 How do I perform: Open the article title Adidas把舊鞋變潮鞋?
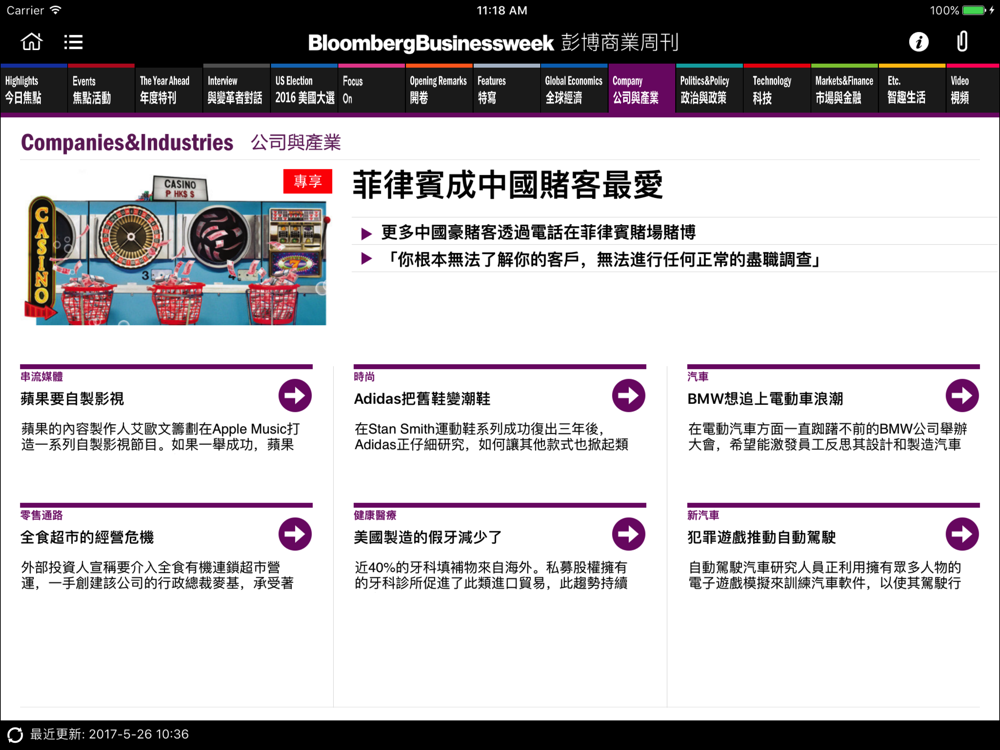(422, 399)
